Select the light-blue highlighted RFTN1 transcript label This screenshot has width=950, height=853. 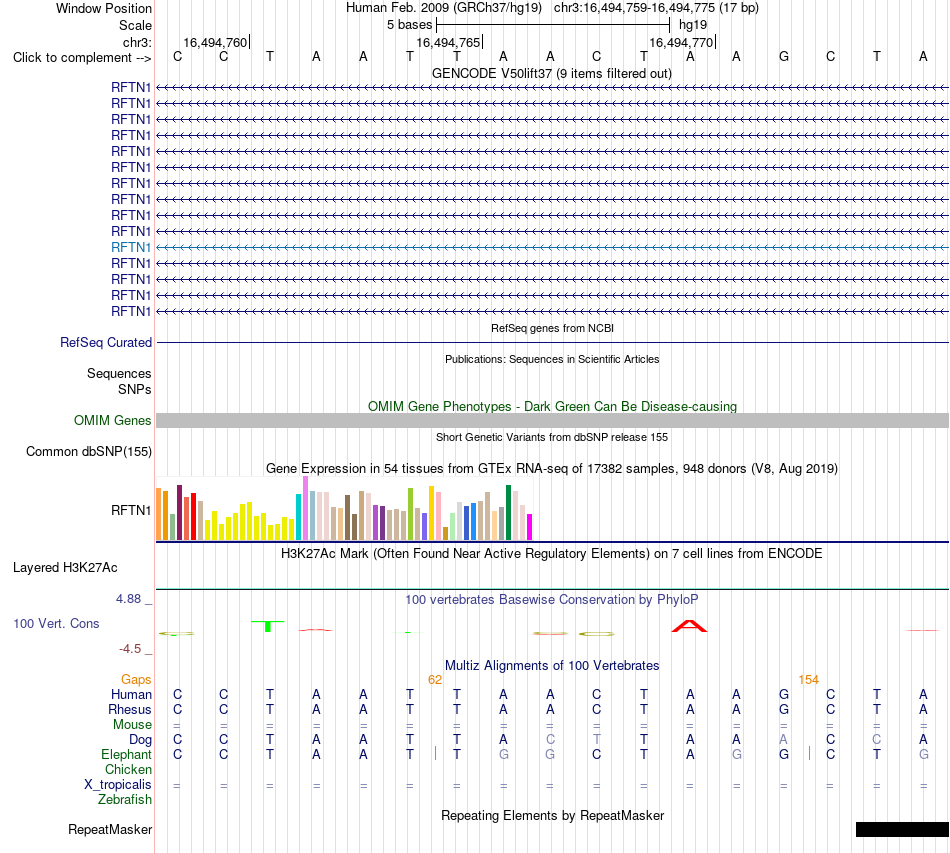(131, 247)
